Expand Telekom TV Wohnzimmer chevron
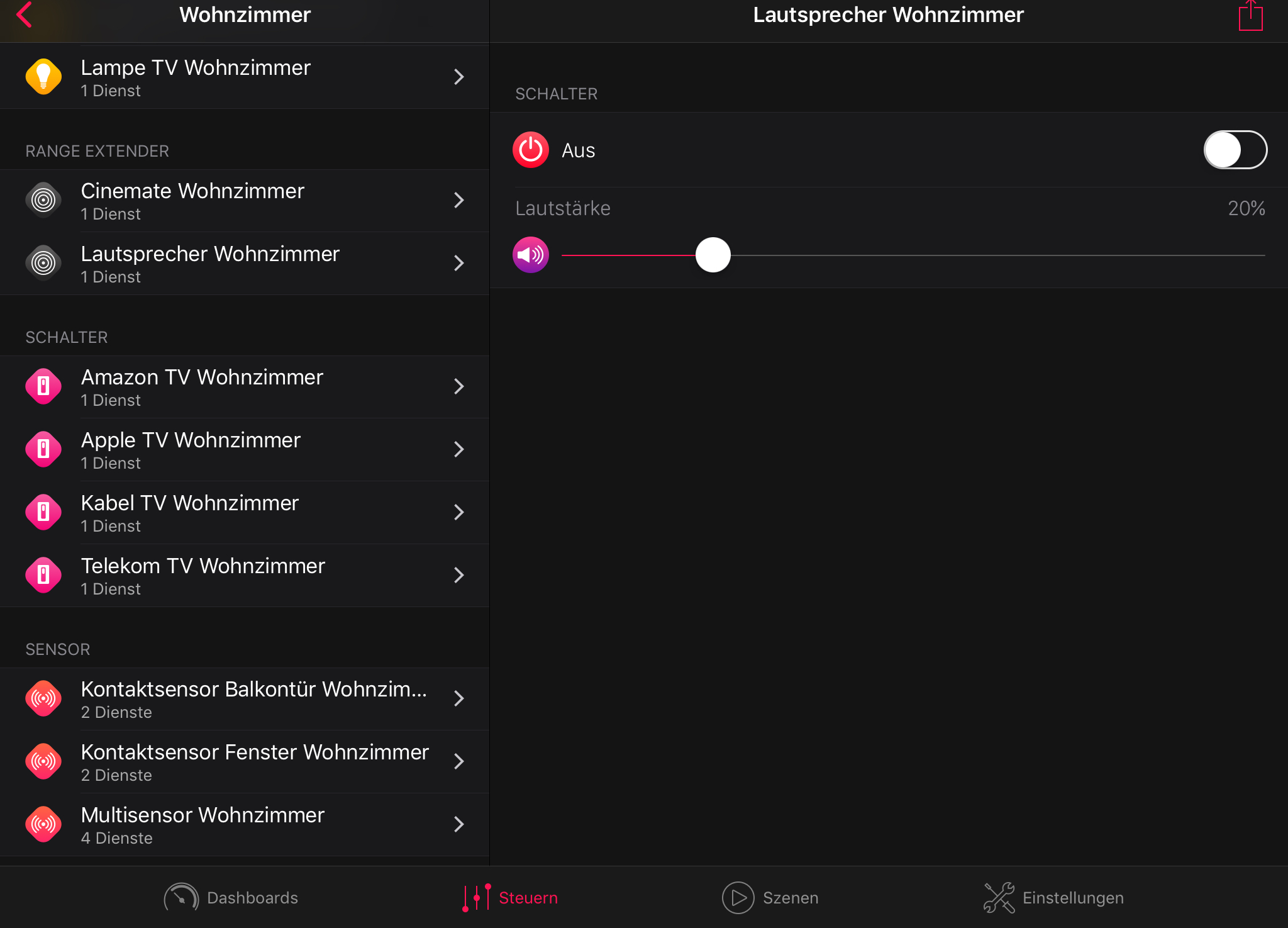Screen dimensions: 1288x928 pos(458,575)
